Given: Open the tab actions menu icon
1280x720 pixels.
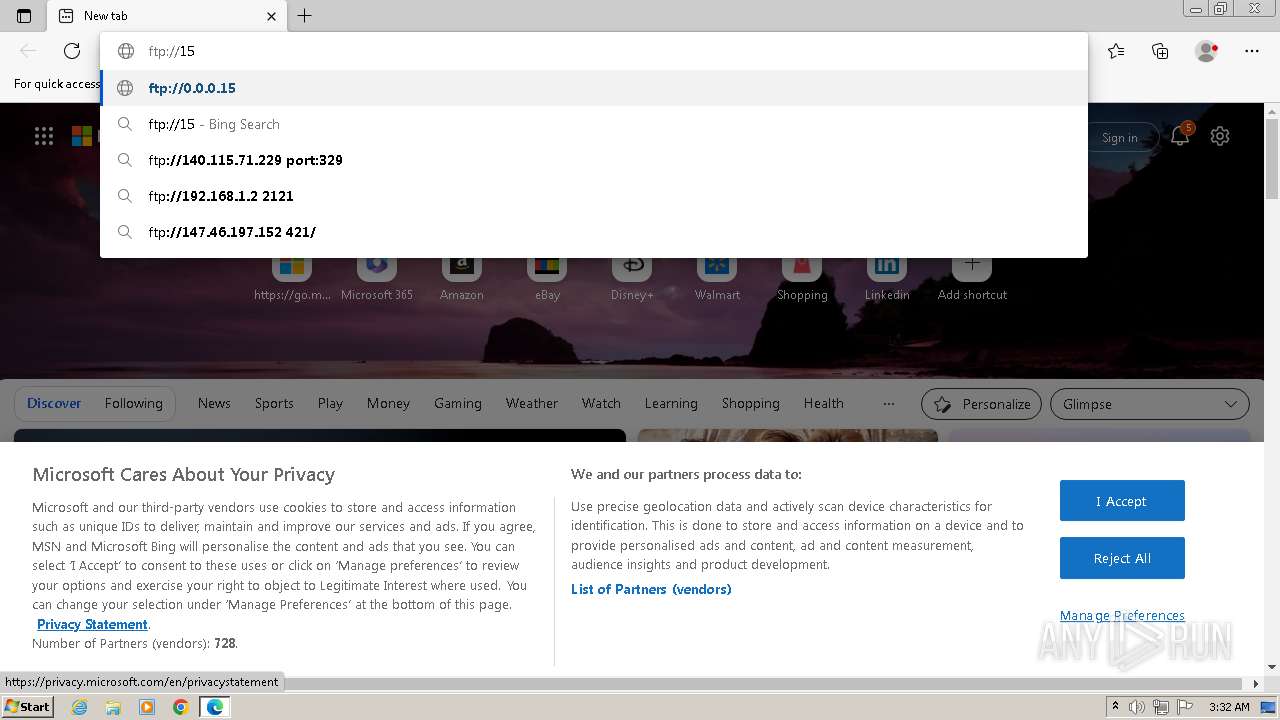Looking at the screenshot, I should click(x=24, y=16).
